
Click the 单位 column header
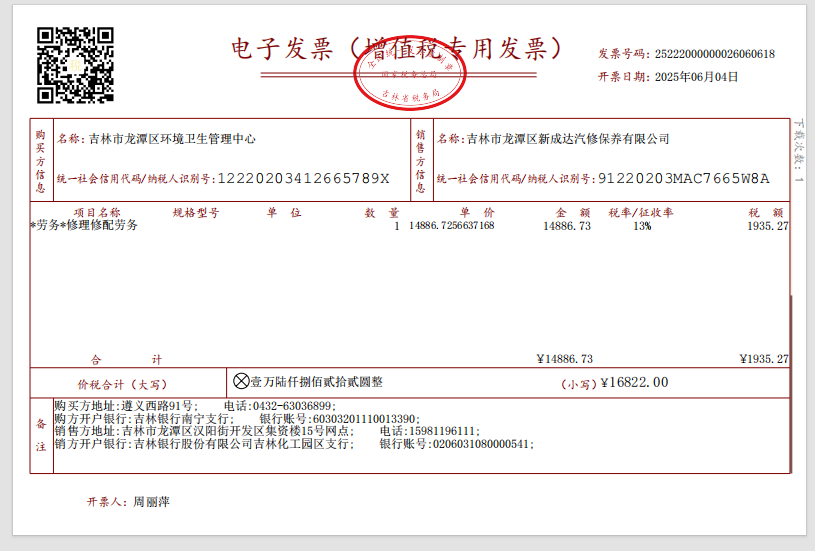(284, 213)
